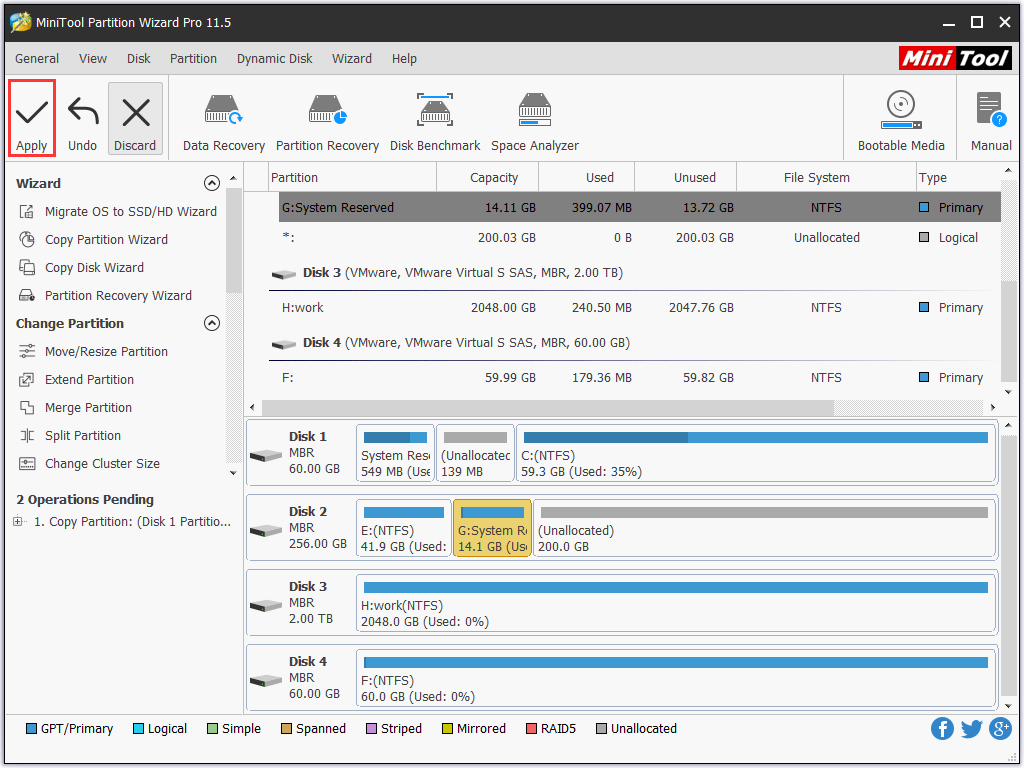The image size is (1024, 768).
Task: Select 200.0 GB Unallocated block on Disk 2
Action: pyautogui.click(x=764, y=529)
